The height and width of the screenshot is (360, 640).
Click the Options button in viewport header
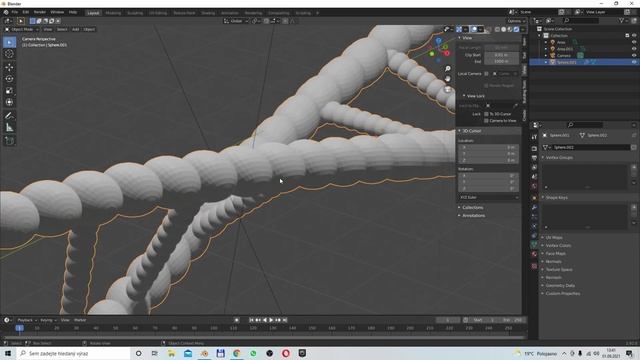516,21
